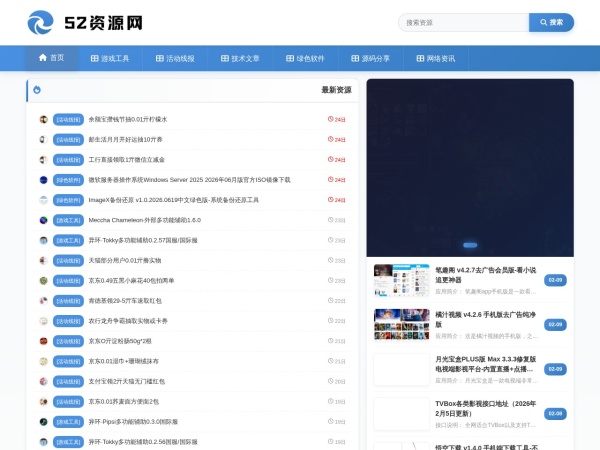The height and width of the screenshot is (450, 600).
Task: Open post 邮生活月月开好运抽10元券
Action: (x=126, y=140)
